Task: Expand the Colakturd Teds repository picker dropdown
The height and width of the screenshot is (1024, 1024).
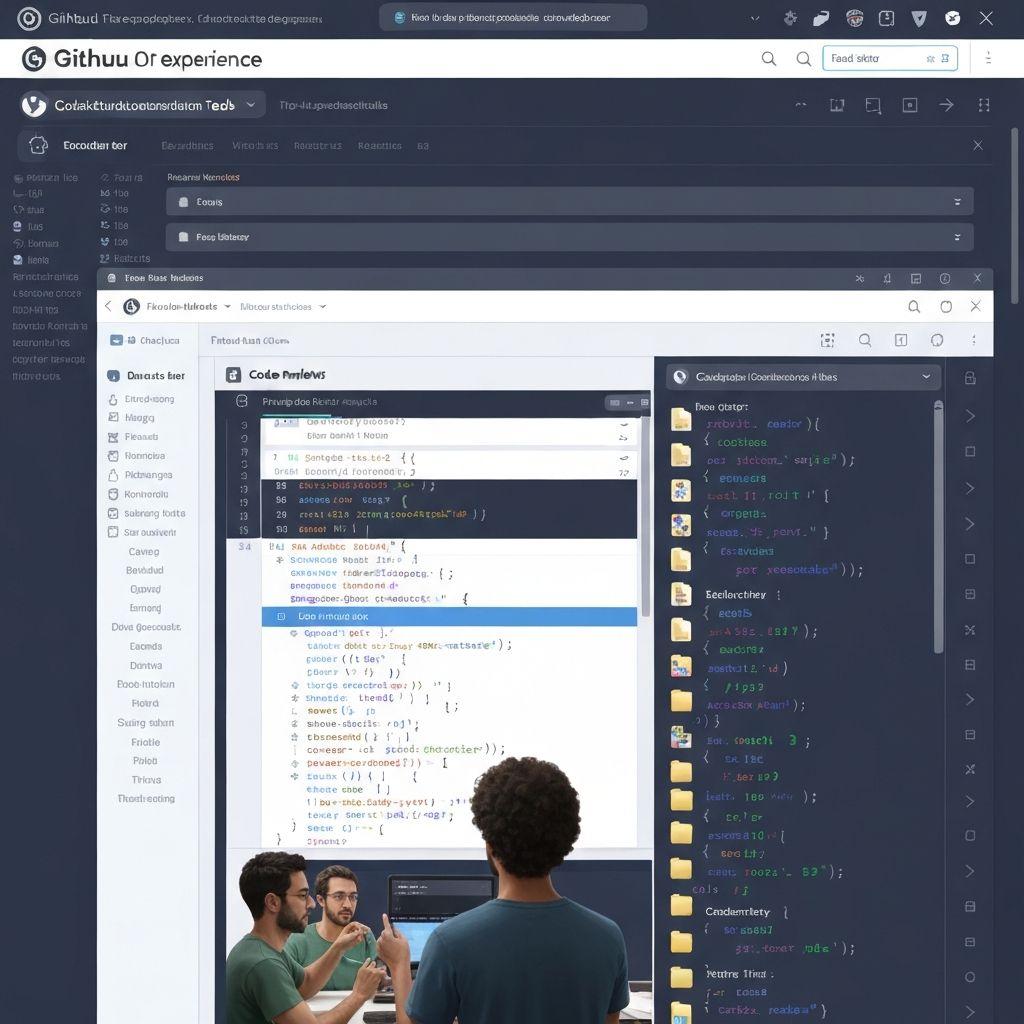Action: (250, 104)
